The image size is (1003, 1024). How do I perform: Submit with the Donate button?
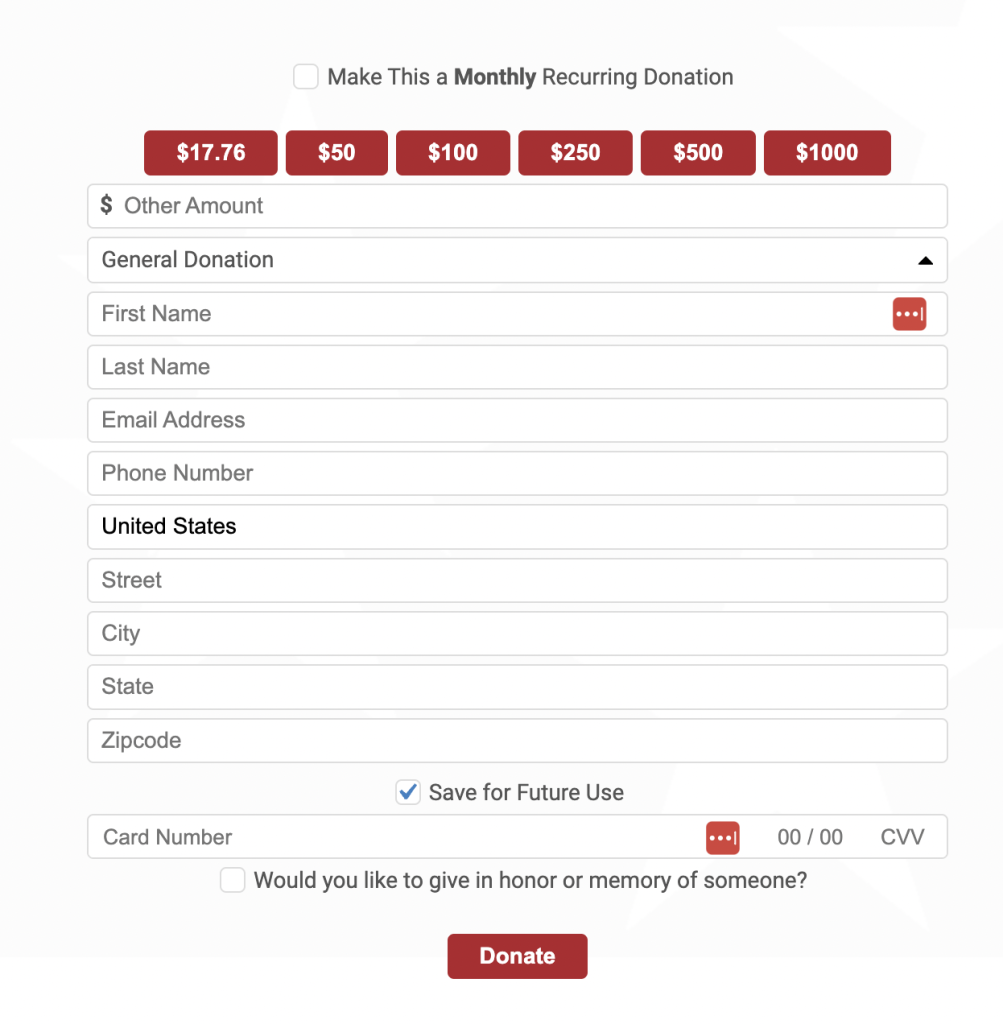click(x=517, y=956)
